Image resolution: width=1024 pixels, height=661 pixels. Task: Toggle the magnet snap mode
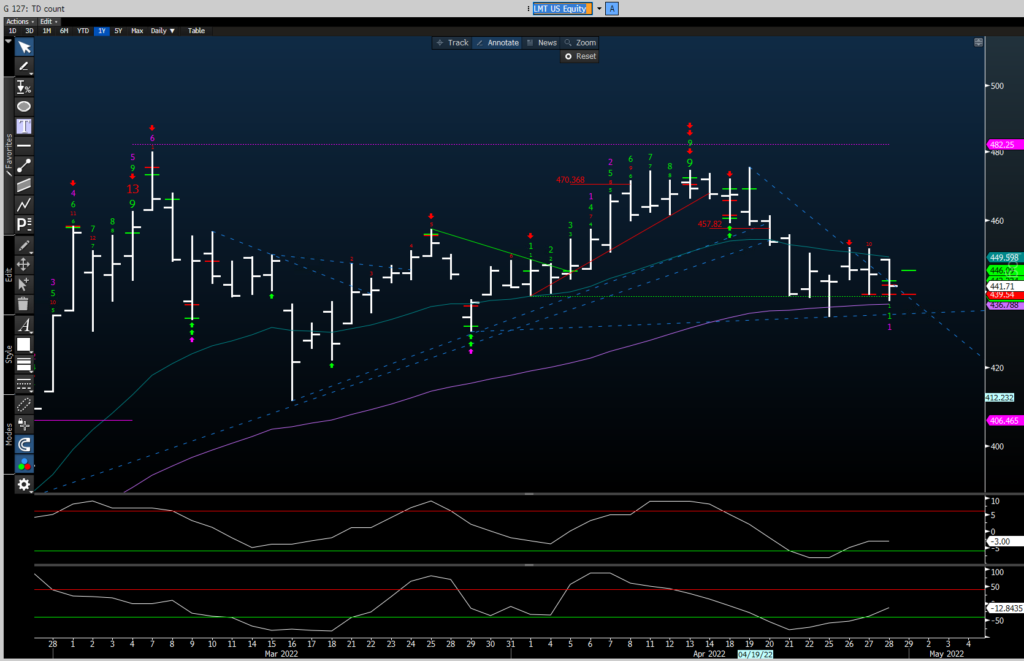coord(24,445)
